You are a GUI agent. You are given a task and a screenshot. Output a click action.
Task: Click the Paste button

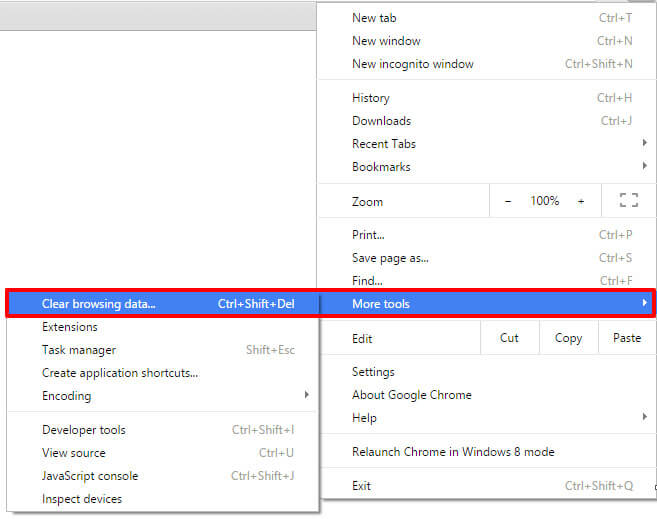click(x=627, y=338)
